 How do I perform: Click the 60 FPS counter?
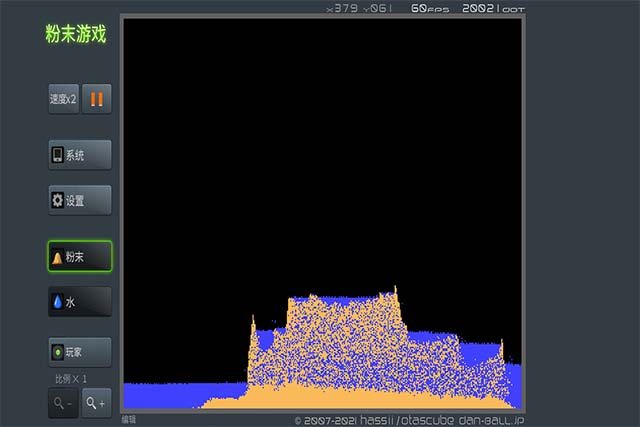click(x=430, y=8)
